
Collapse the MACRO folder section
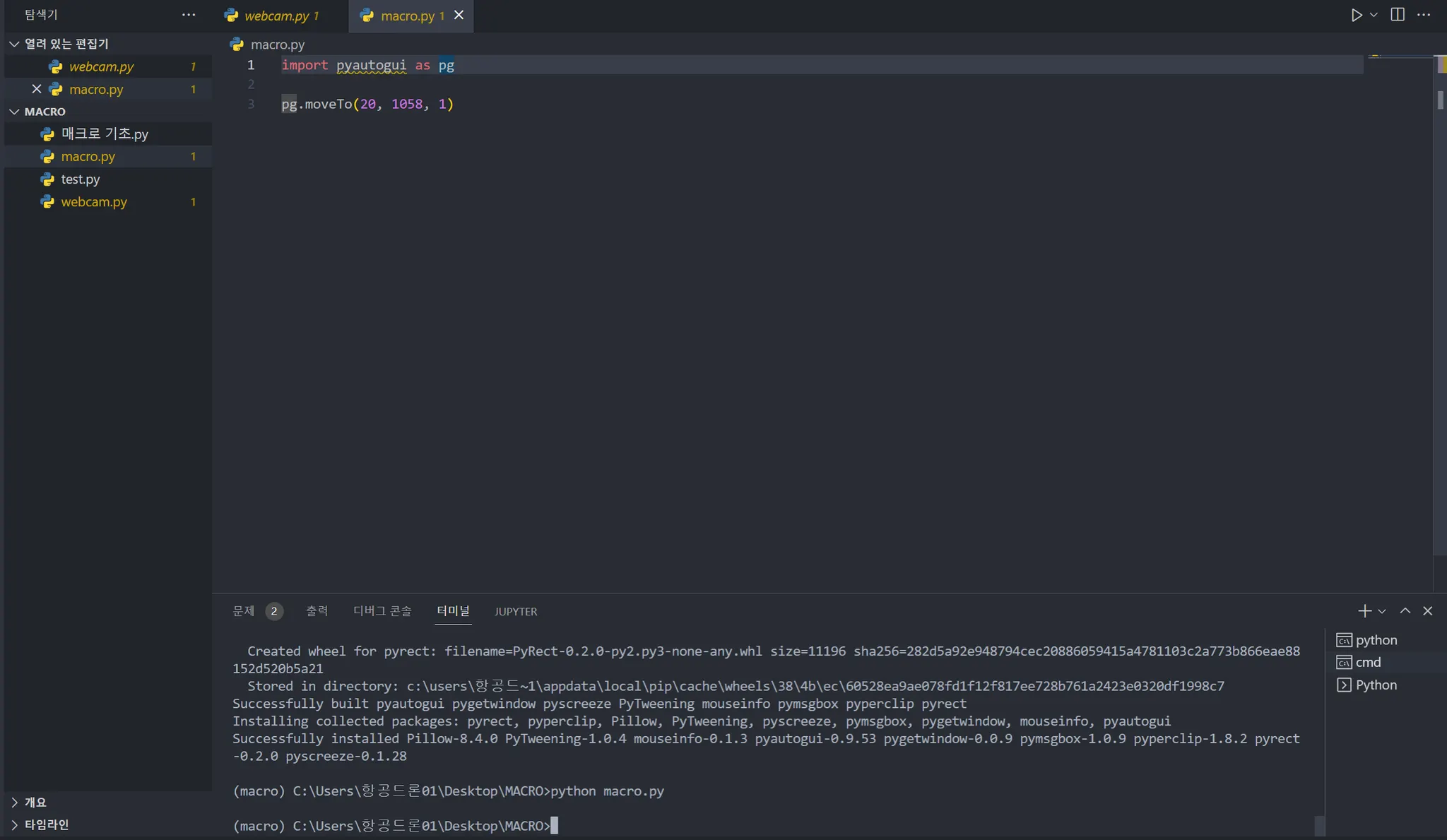click(14, 112)
